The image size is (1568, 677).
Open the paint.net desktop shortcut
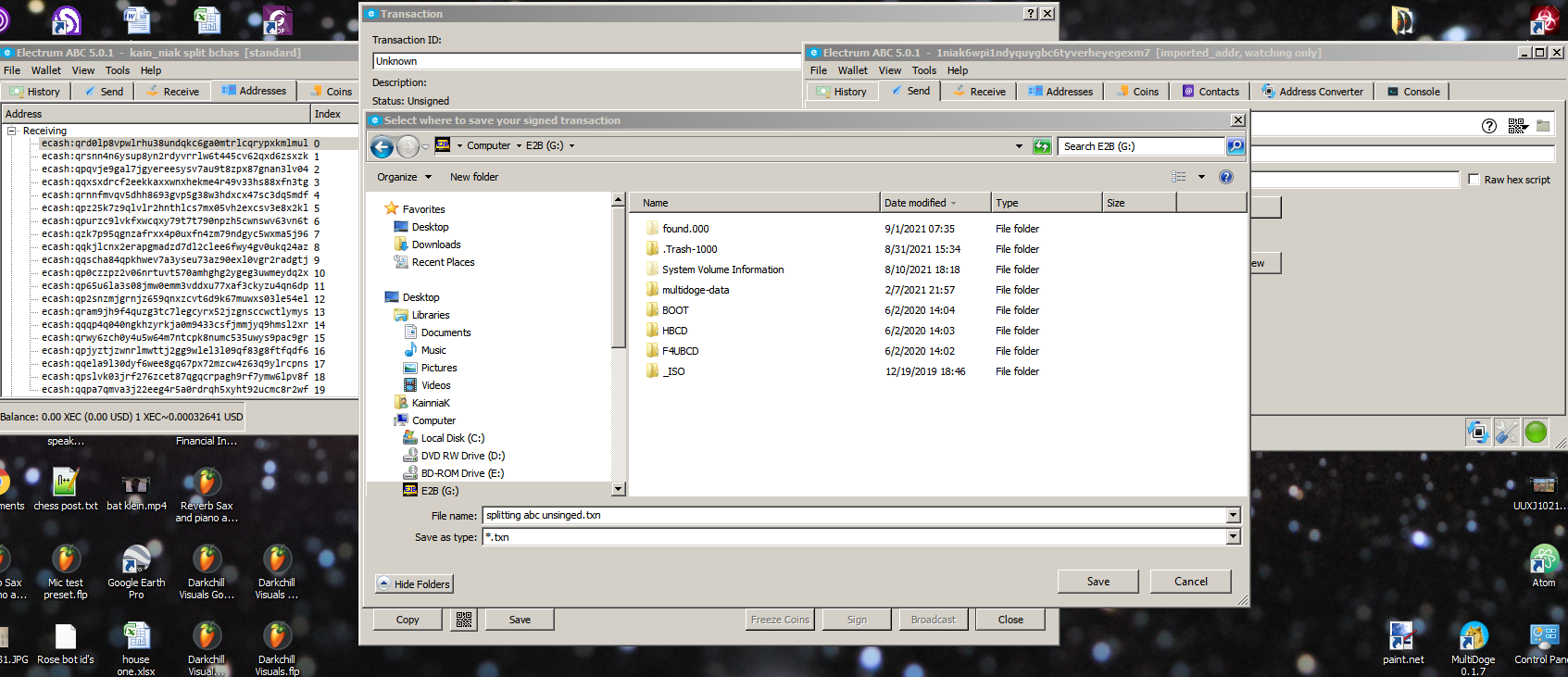click(1403, 643)
